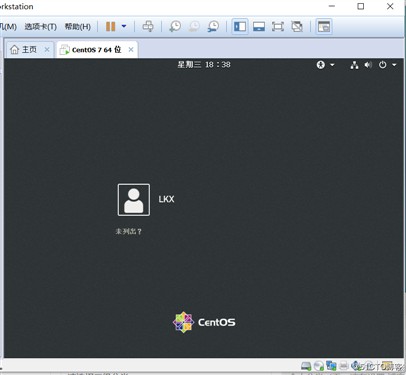Enter full screen mode
Viewport: 406px width, 375px height.
tap(278, 26)
